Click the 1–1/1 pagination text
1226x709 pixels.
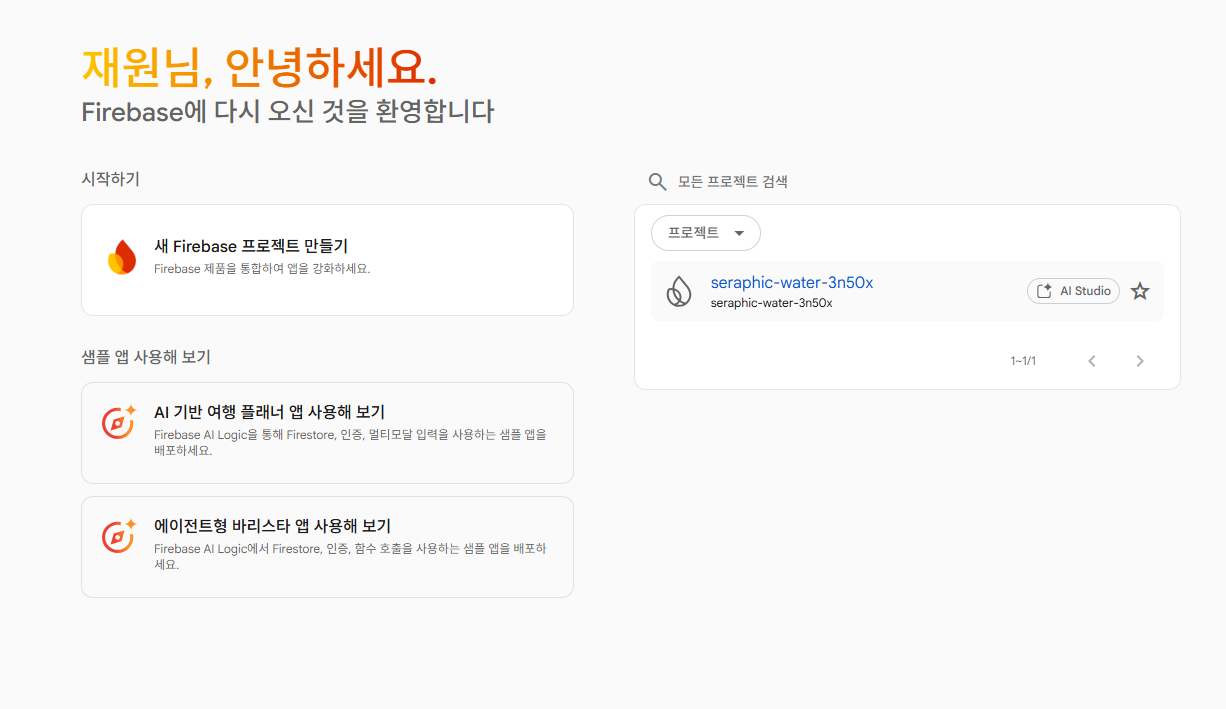coord(1023,361)
